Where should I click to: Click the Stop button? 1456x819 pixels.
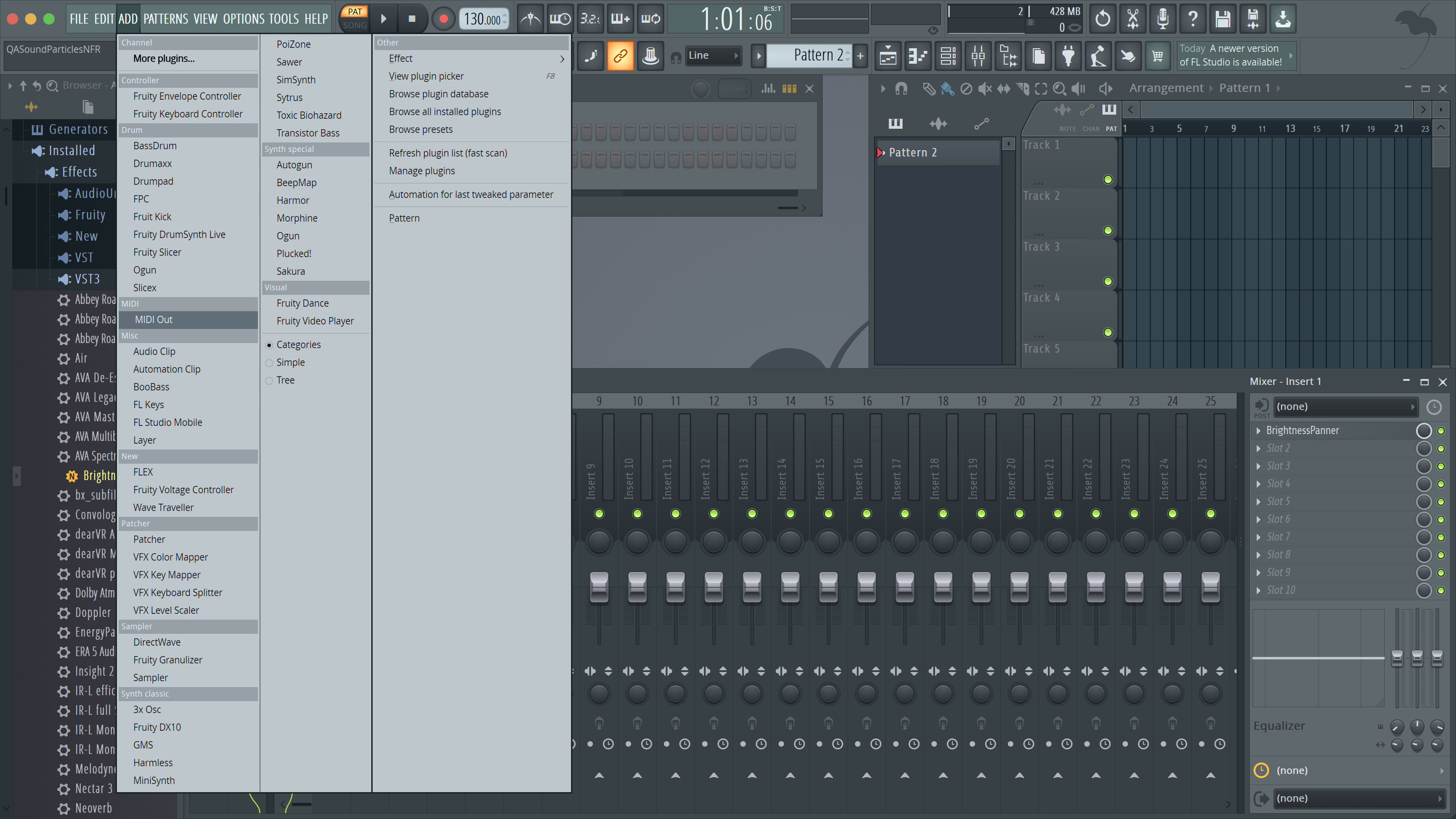(x=412, y=19)
